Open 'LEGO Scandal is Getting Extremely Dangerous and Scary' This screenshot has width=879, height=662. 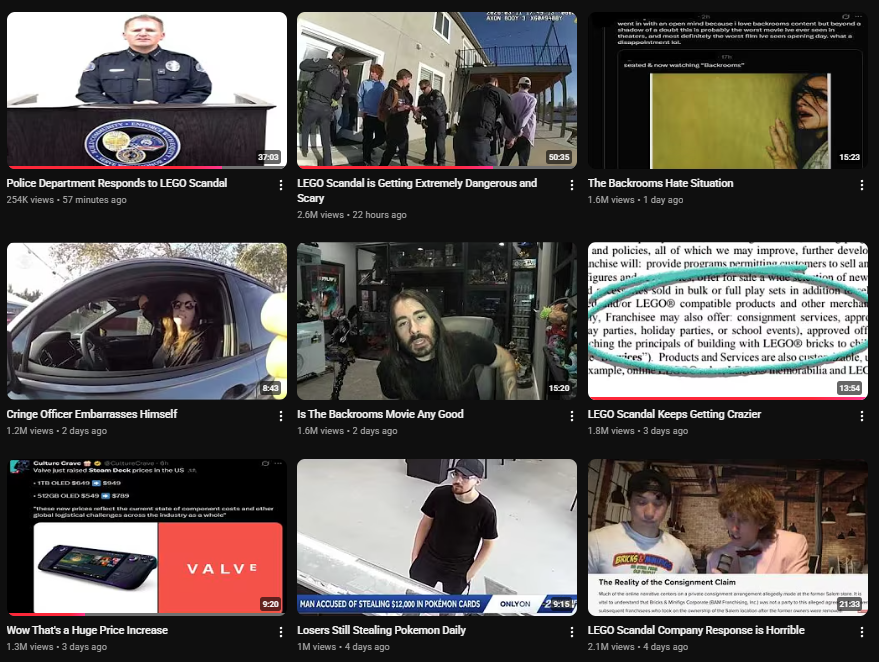pyautogui.click(x=417, y=191)
